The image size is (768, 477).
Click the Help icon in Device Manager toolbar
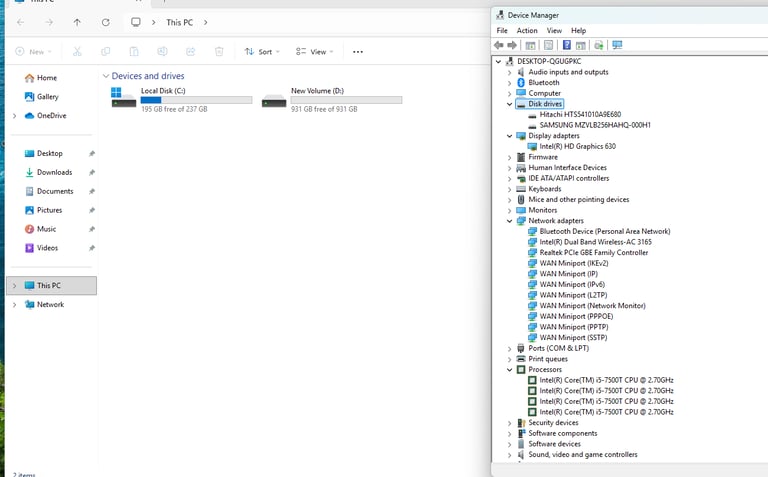(566, 45)
